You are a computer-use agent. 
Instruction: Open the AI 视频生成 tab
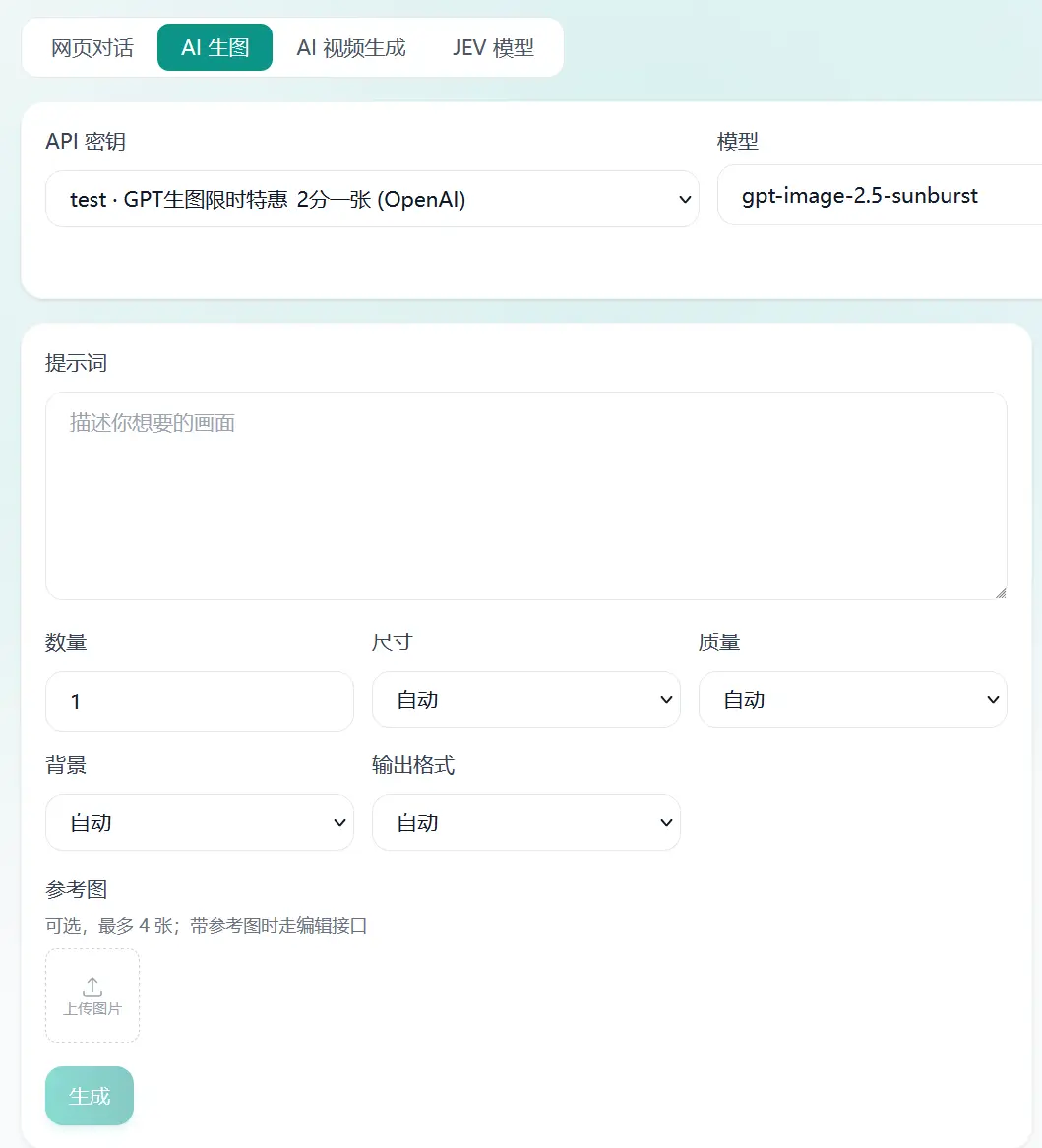[350, 47]
